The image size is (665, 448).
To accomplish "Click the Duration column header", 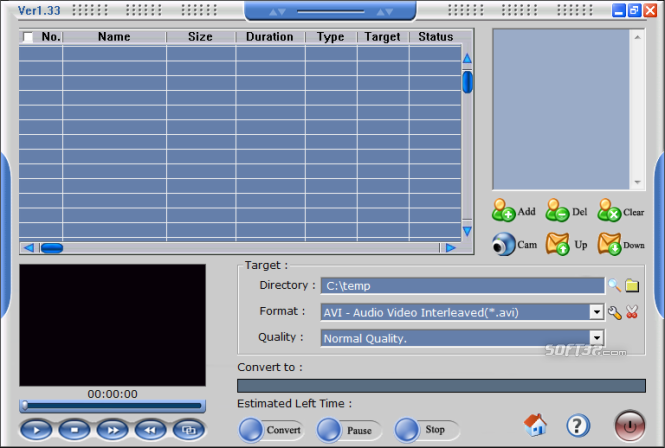I will (x=270, y=37).
